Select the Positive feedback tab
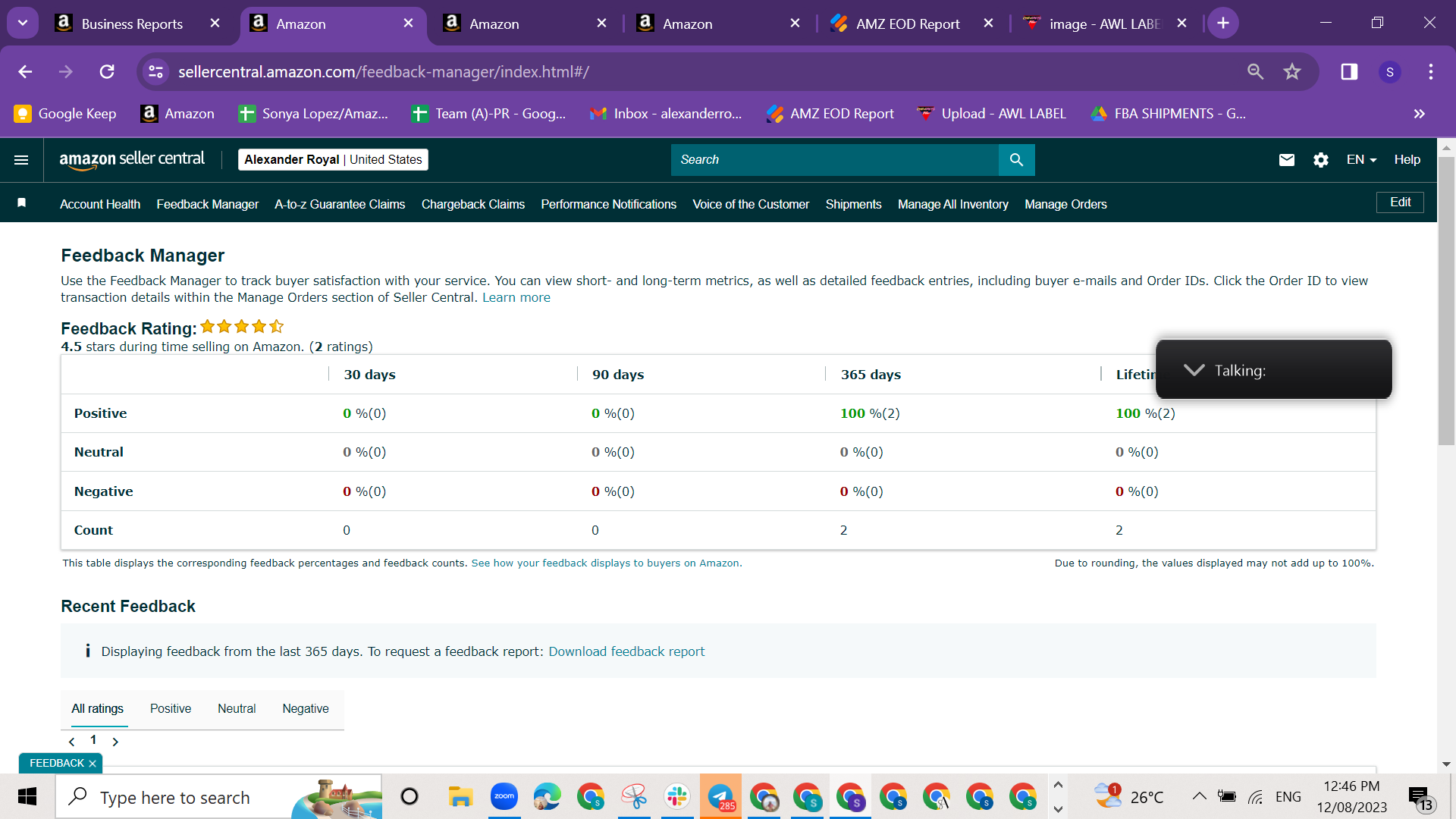Screen dimensions: 1456x819 coord(171,709)
